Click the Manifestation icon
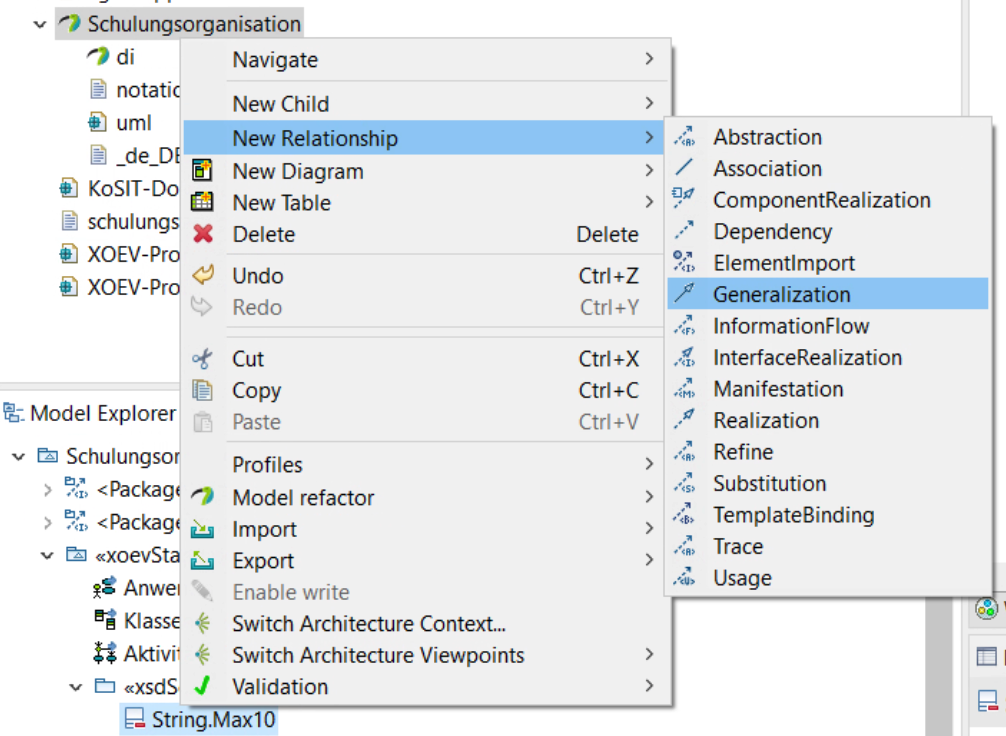1006x736 pixels. click(x=684, y=388)
